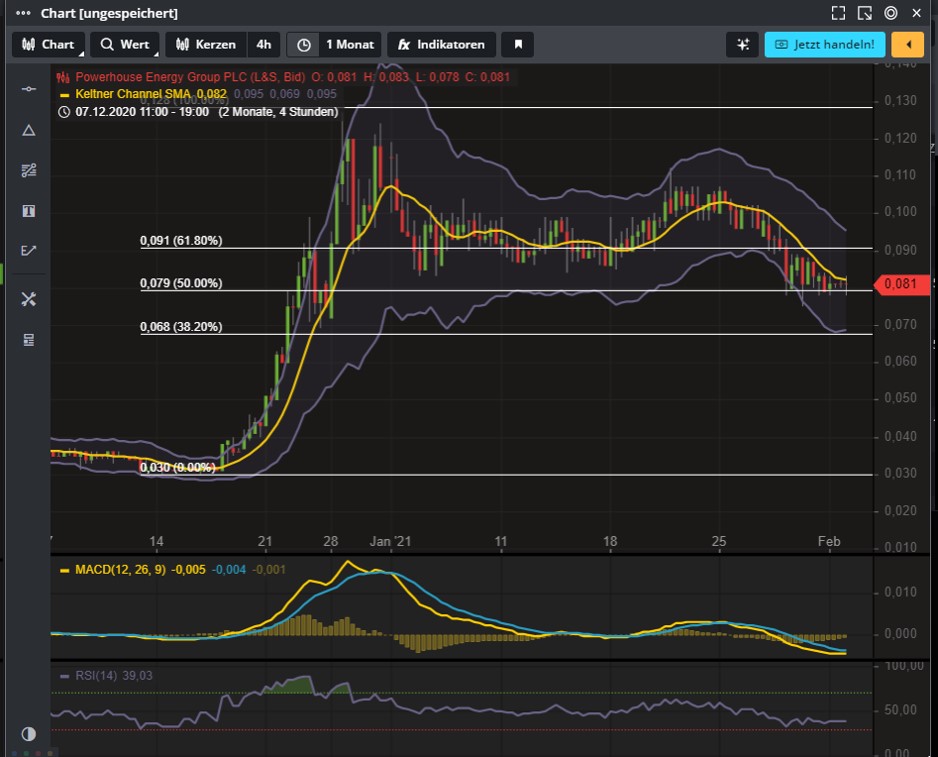Click the 0,081 current price marker
Viewport: 938px width, 757px height.
pyautogui.click(x=903, y=284)
